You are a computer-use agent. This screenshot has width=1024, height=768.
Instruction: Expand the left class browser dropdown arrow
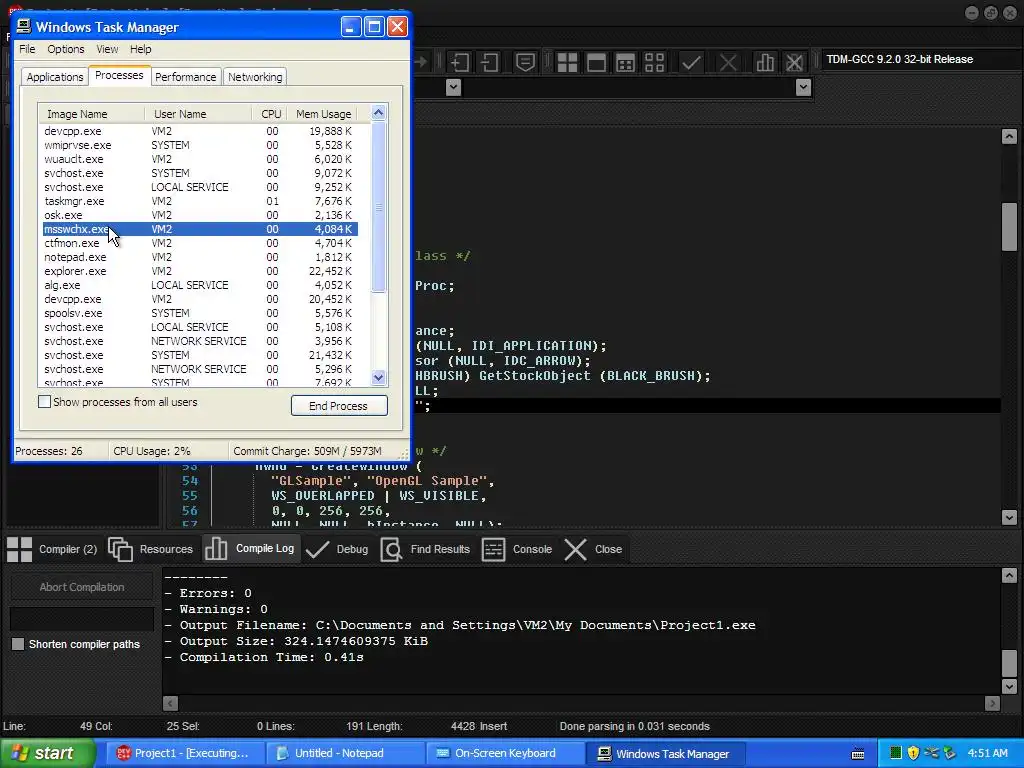[453, 87]
